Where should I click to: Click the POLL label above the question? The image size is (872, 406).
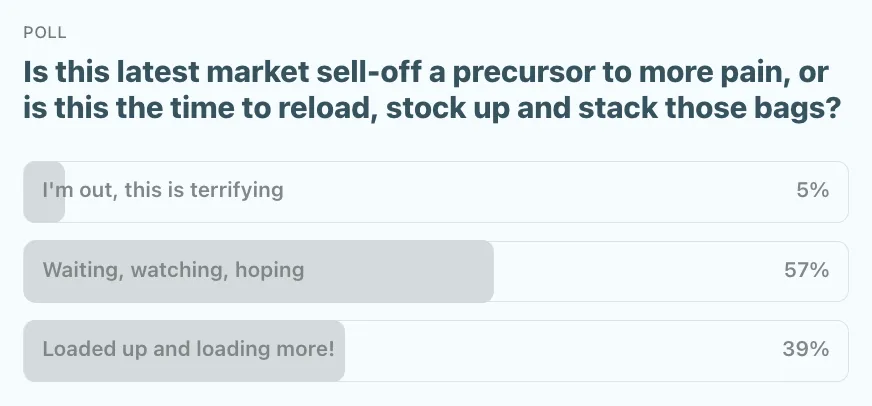click(45, 32)
